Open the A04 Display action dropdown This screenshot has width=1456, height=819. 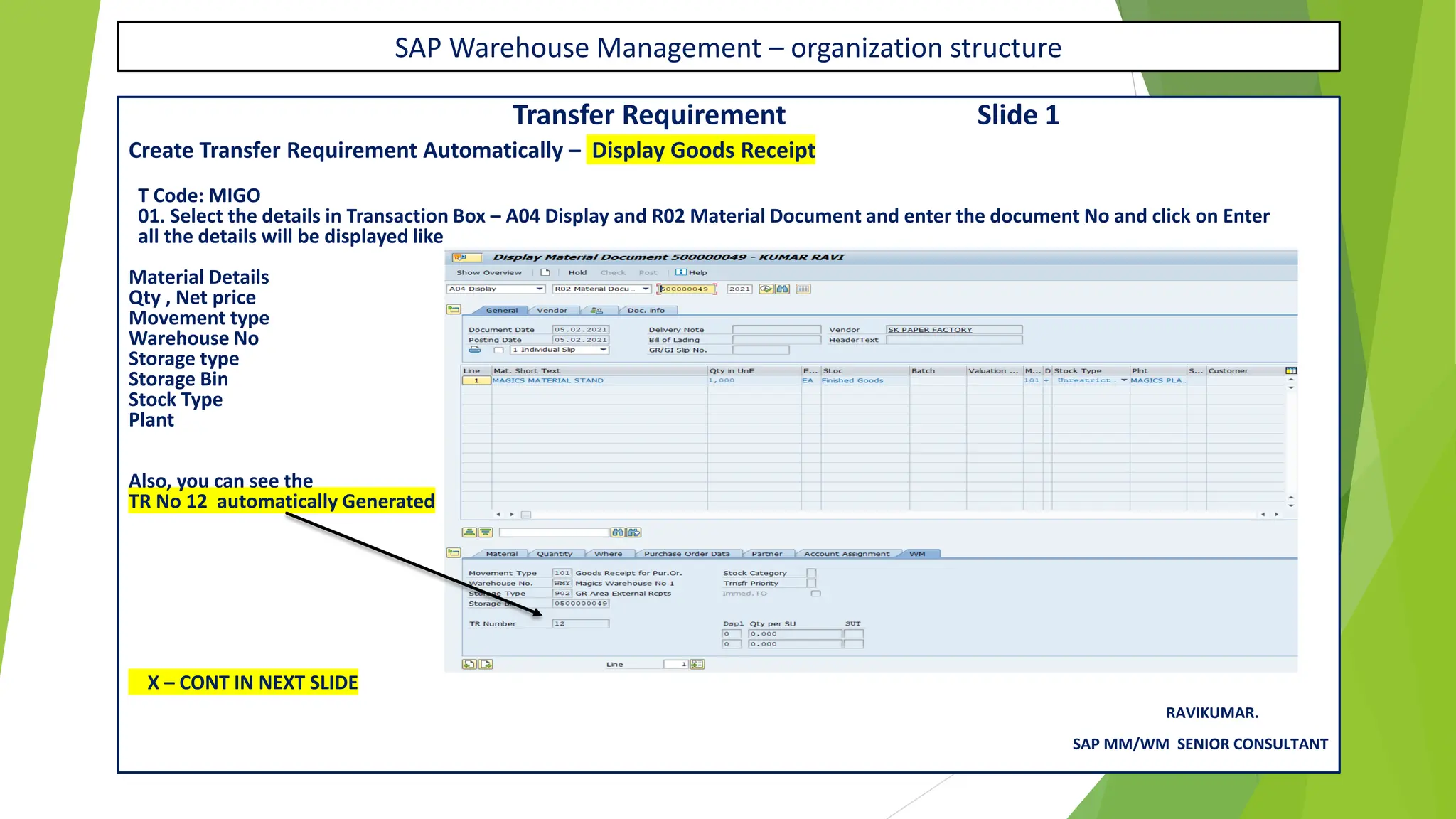pyautogui.click(x=540, y=289)
